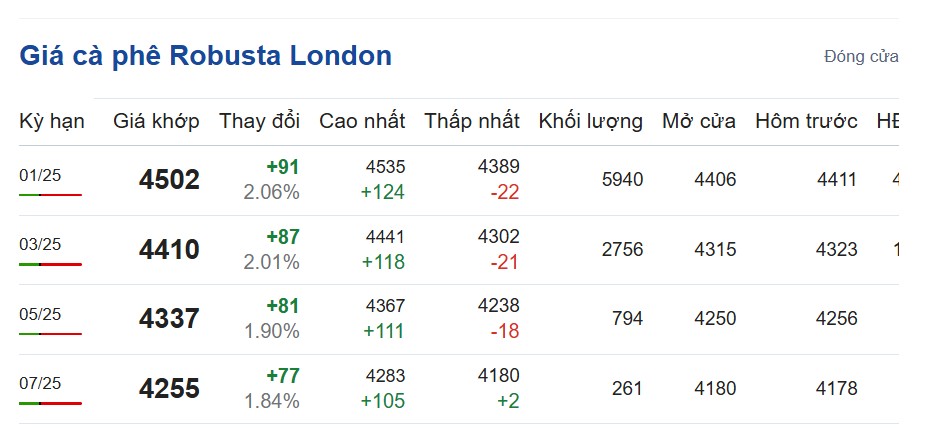Image resolution: width=950 pixels, height=433 pixels.
Task: Click the Thay đổi column header
Action: [x=259, y=121]
